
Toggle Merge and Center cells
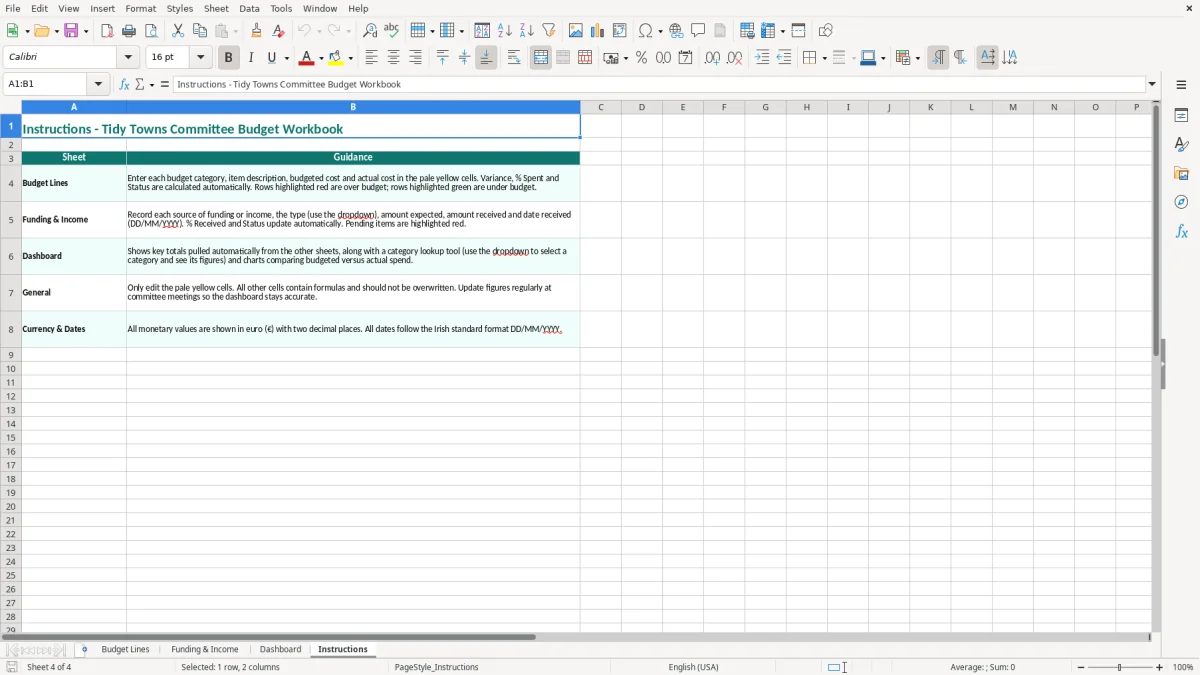541,58
